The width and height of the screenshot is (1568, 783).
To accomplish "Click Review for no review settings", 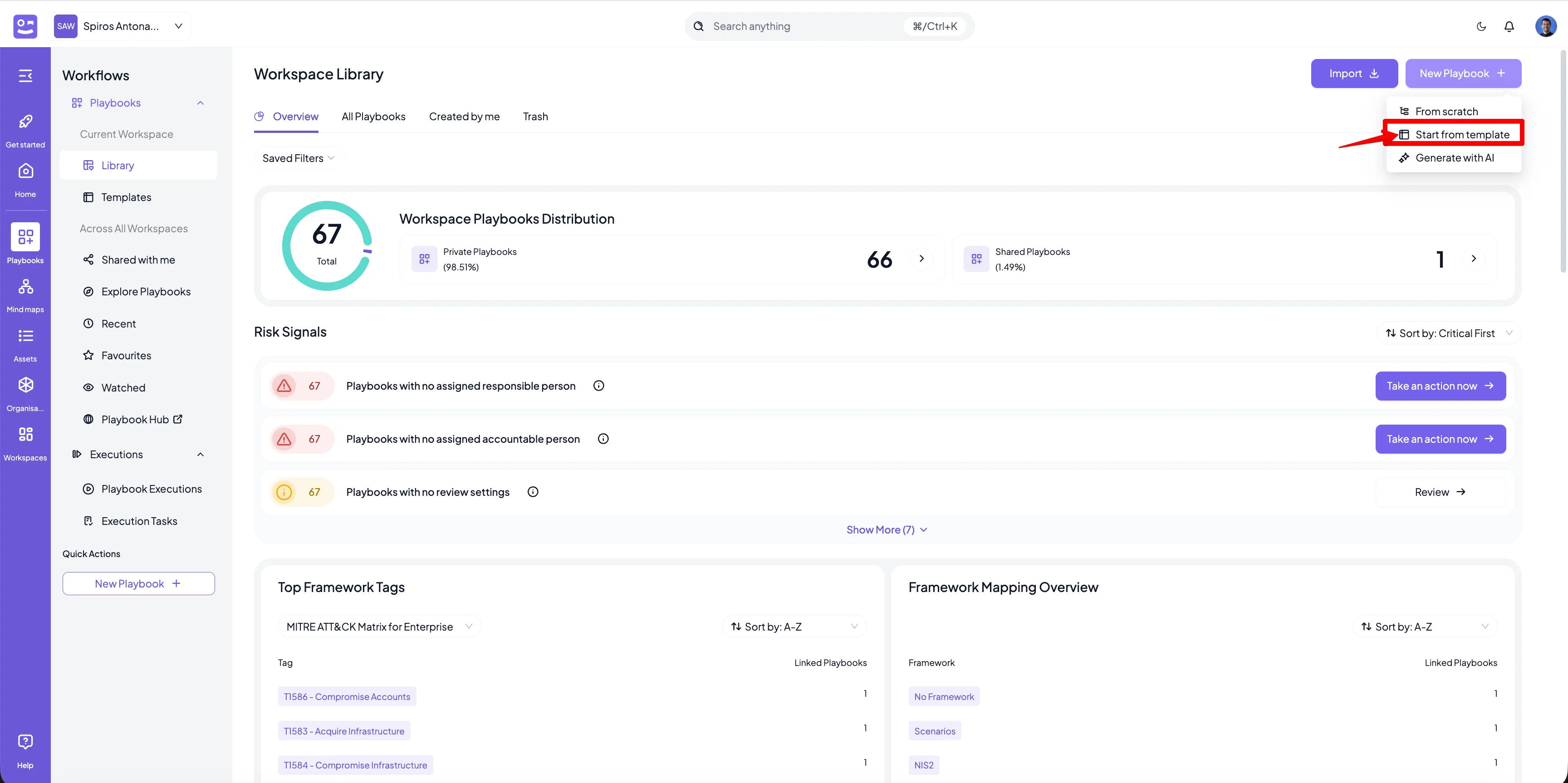I will (x=1440, y=492).
